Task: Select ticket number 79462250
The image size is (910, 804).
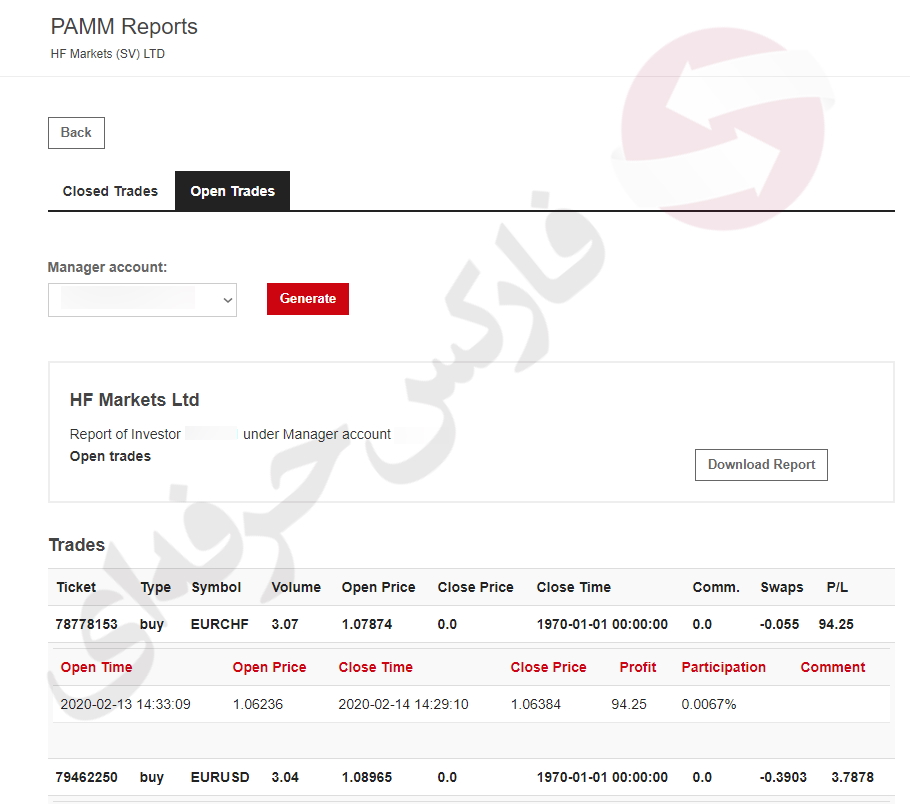Action: pos(86,777)
